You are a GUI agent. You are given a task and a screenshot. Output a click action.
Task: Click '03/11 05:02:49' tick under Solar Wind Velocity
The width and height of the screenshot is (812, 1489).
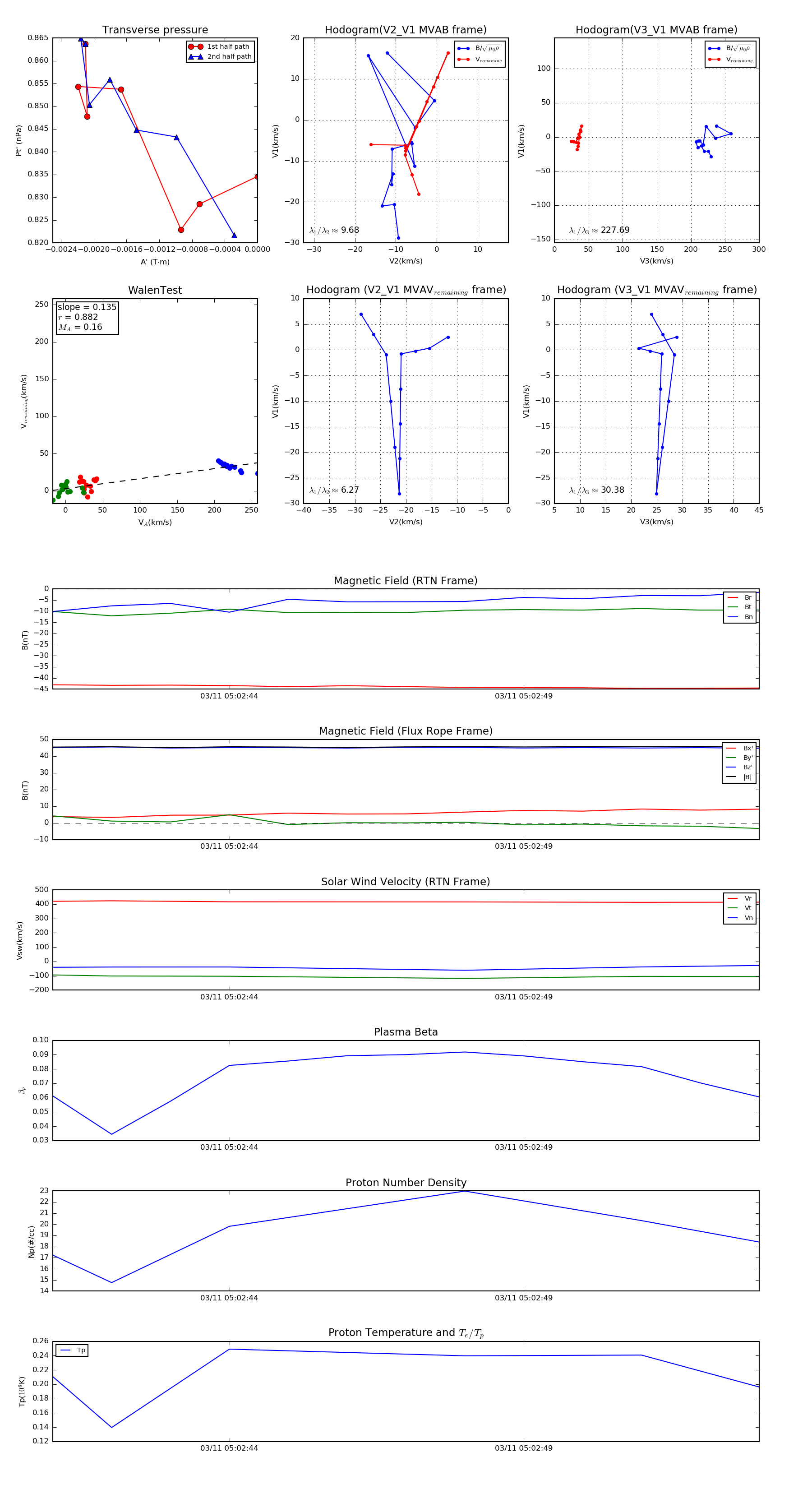pyautogui.click(x=524, y=997)
